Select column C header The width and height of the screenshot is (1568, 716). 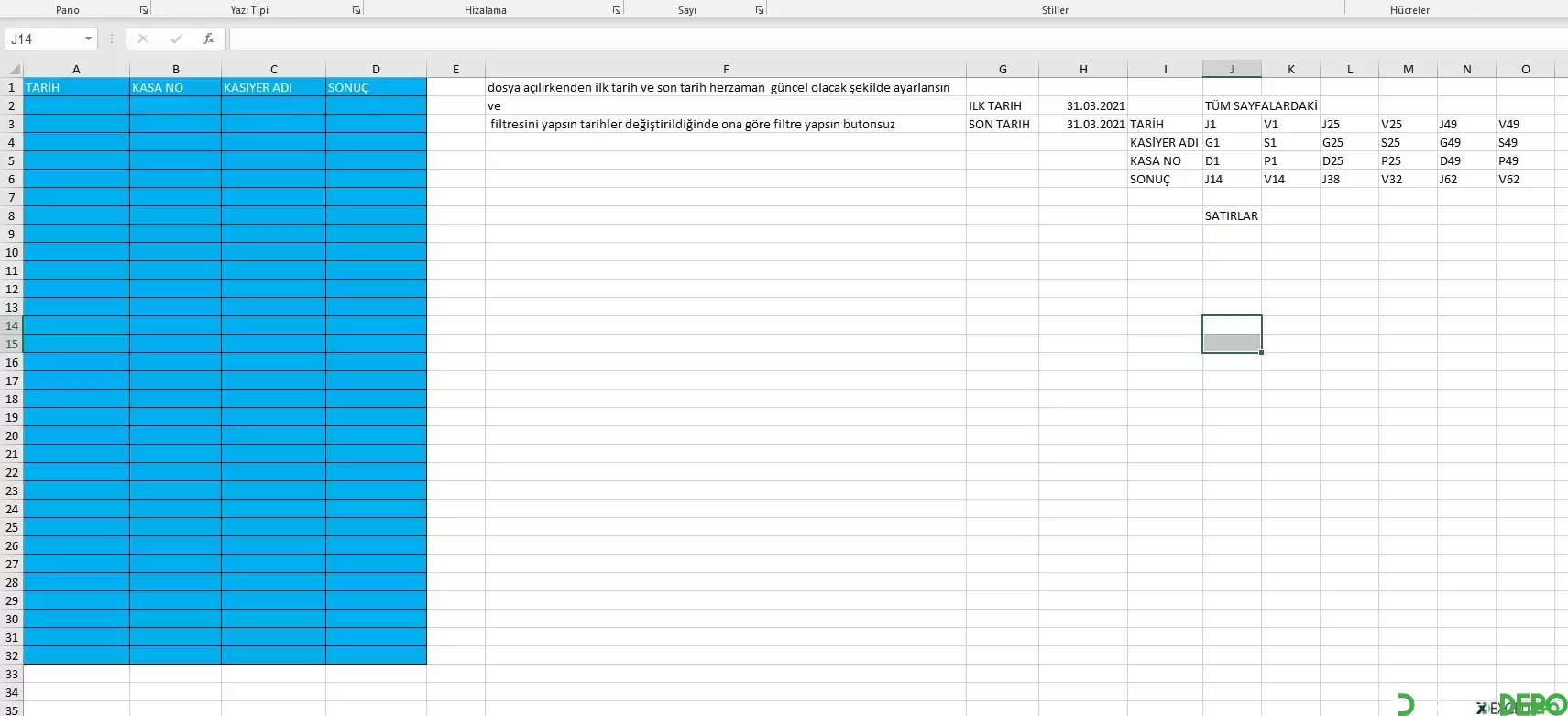point(273,69)
